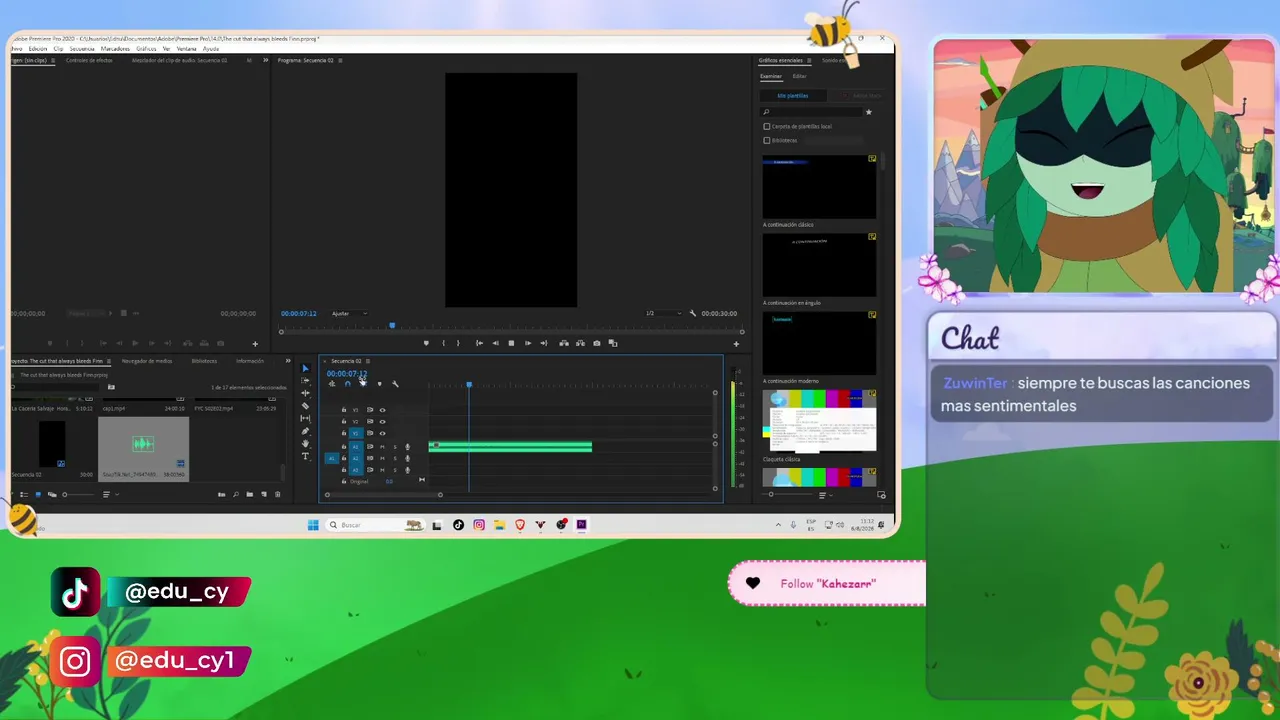1280x720 pixels.
Task: Switch to Controles de efectos tab
Action: click(89, 60)
